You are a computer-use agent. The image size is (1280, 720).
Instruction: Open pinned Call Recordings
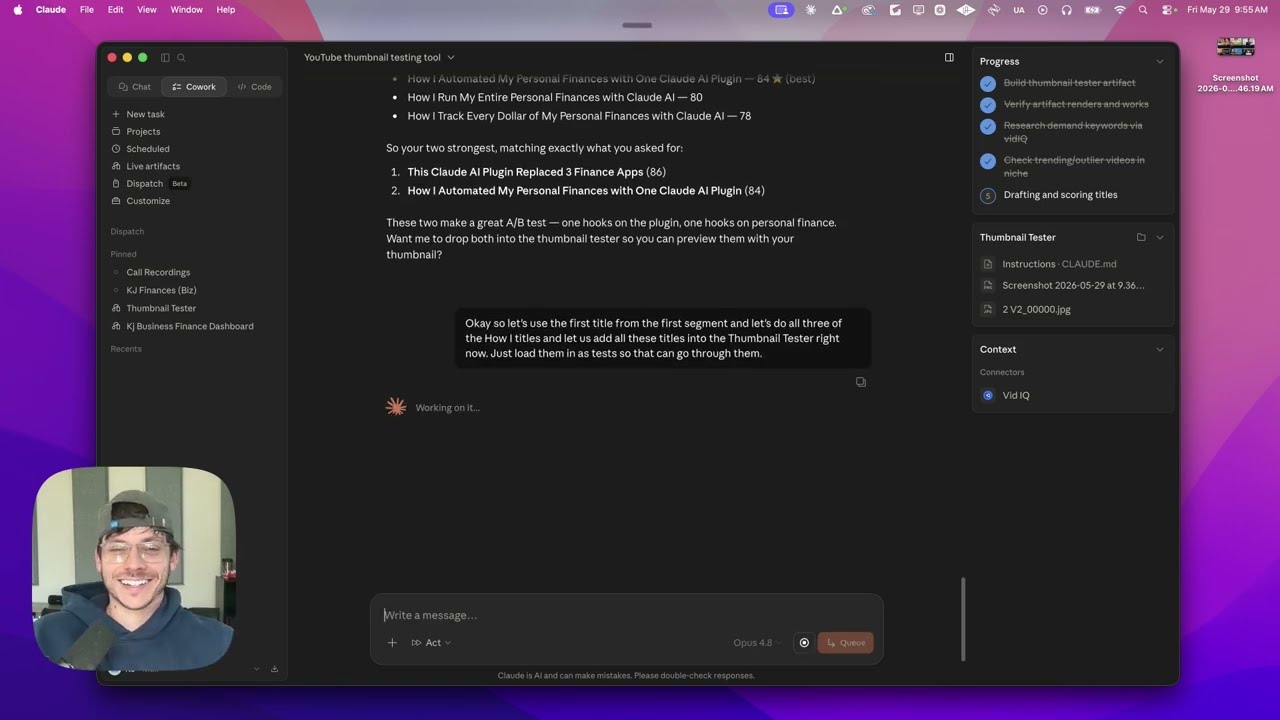click(x=158, y=272)
